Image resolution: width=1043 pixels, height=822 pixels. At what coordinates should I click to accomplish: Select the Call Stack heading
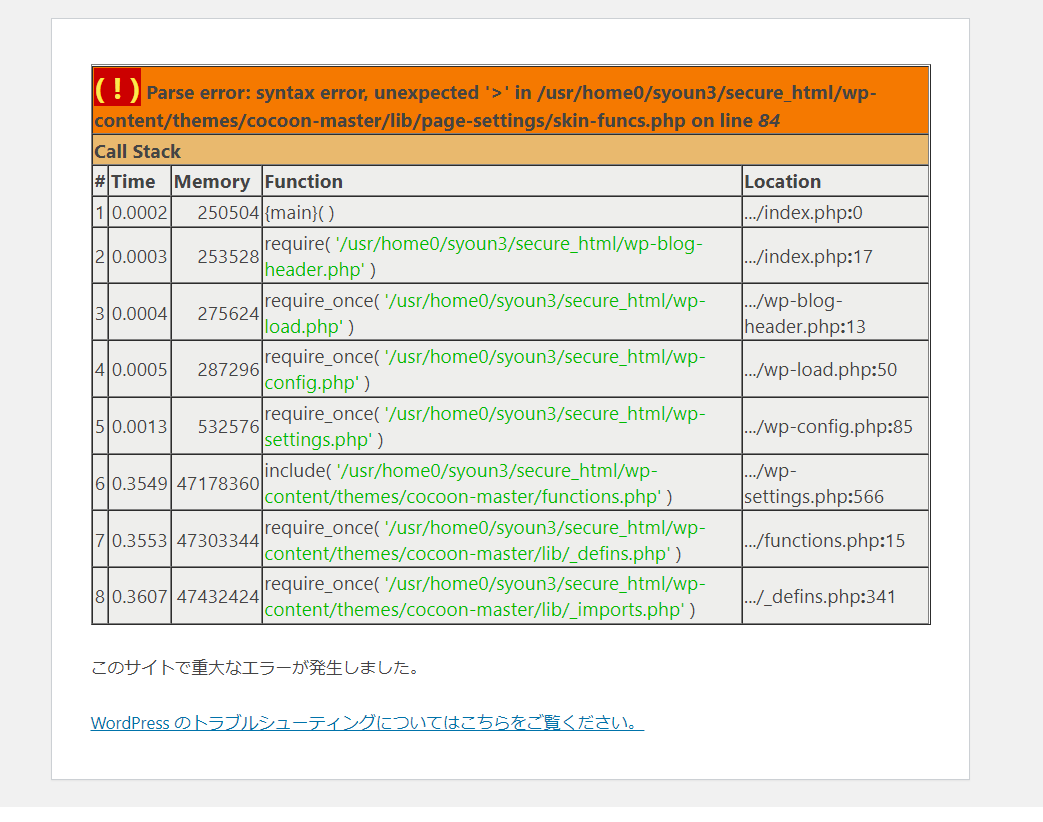click(x=138, y=152)
